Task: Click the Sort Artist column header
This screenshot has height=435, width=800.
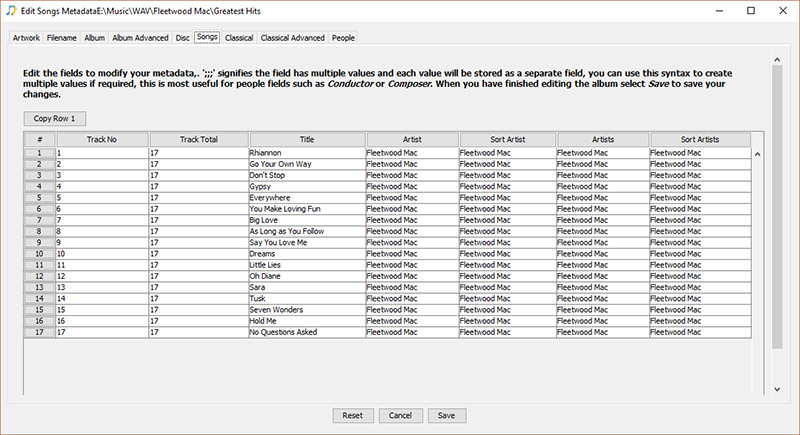Action: 508,139
